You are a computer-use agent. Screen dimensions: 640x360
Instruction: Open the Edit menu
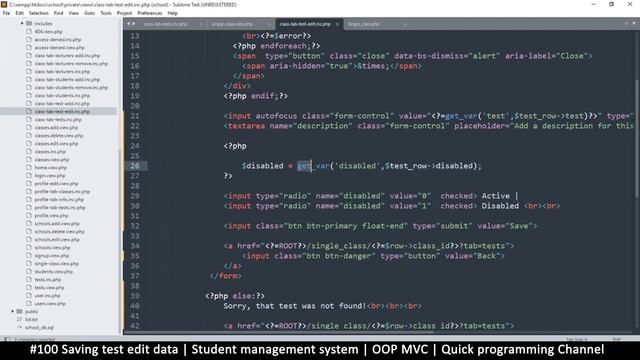pyautogui.click(x=19, y=13)
